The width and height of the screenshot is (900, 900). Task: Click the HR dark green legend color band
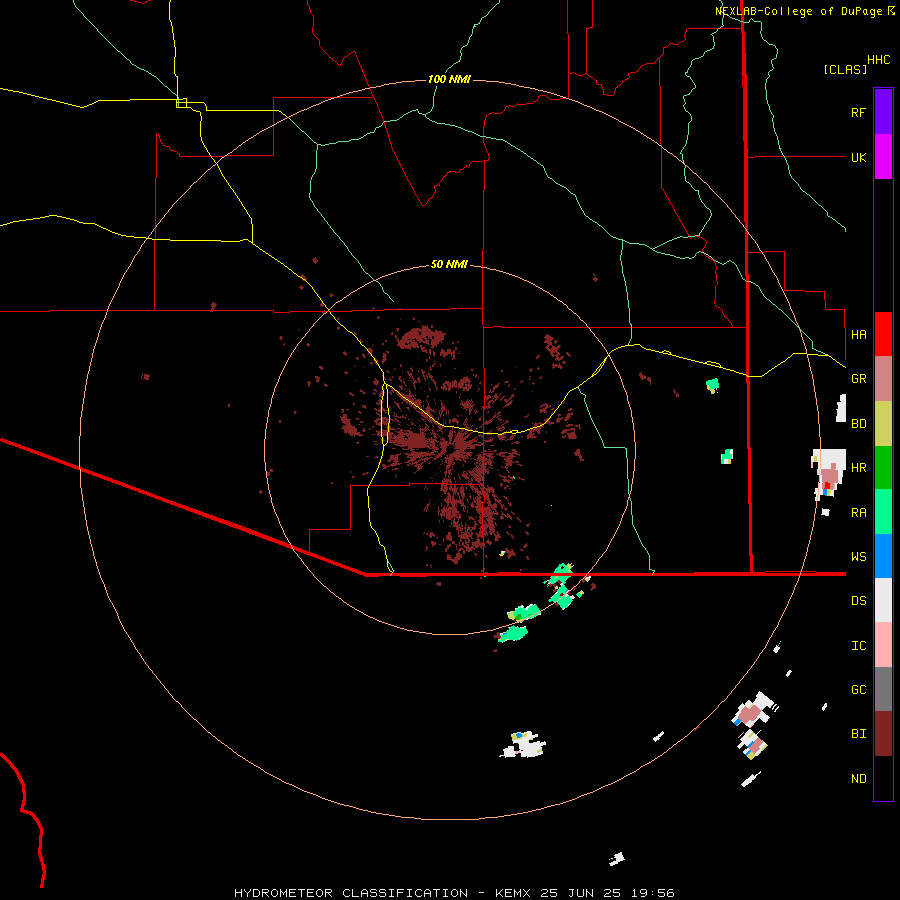pos(883,468)
